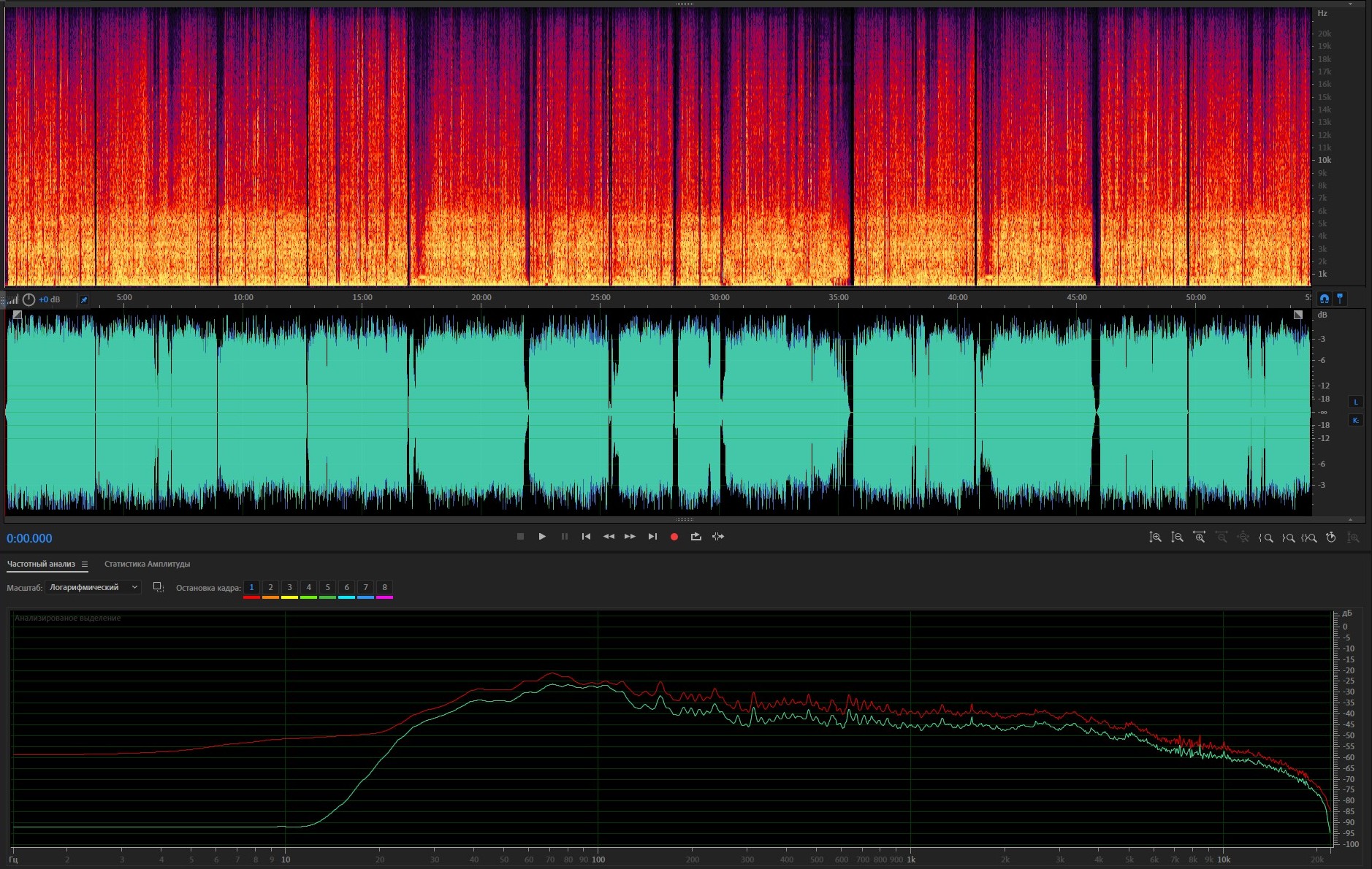Zoom out amplitude icon
The width and height of the screenshot is (1372, 869).
(x=1177, y=537)
